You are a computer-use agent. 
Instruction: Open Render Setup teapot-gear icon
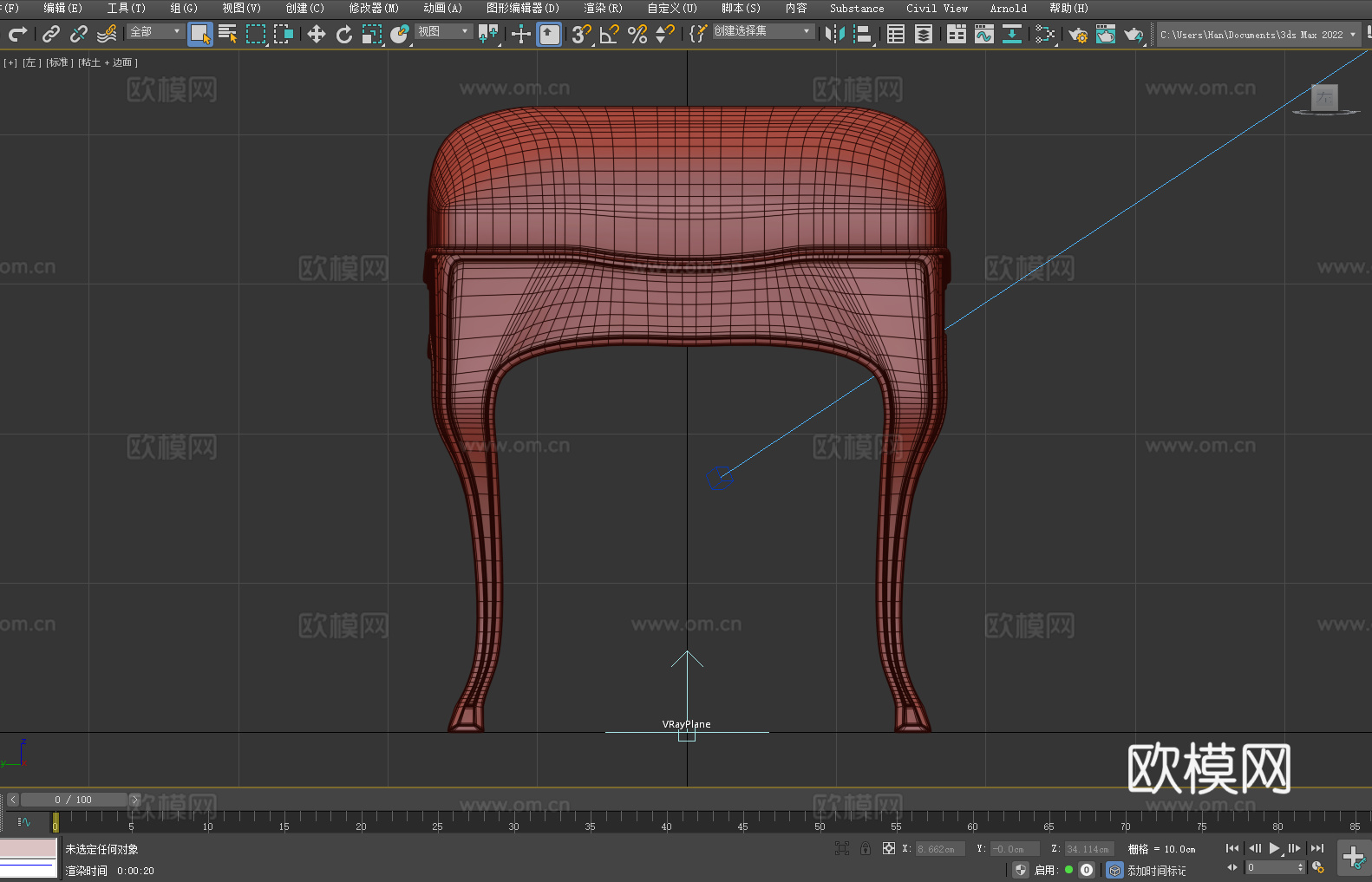tap(1078, 34)
